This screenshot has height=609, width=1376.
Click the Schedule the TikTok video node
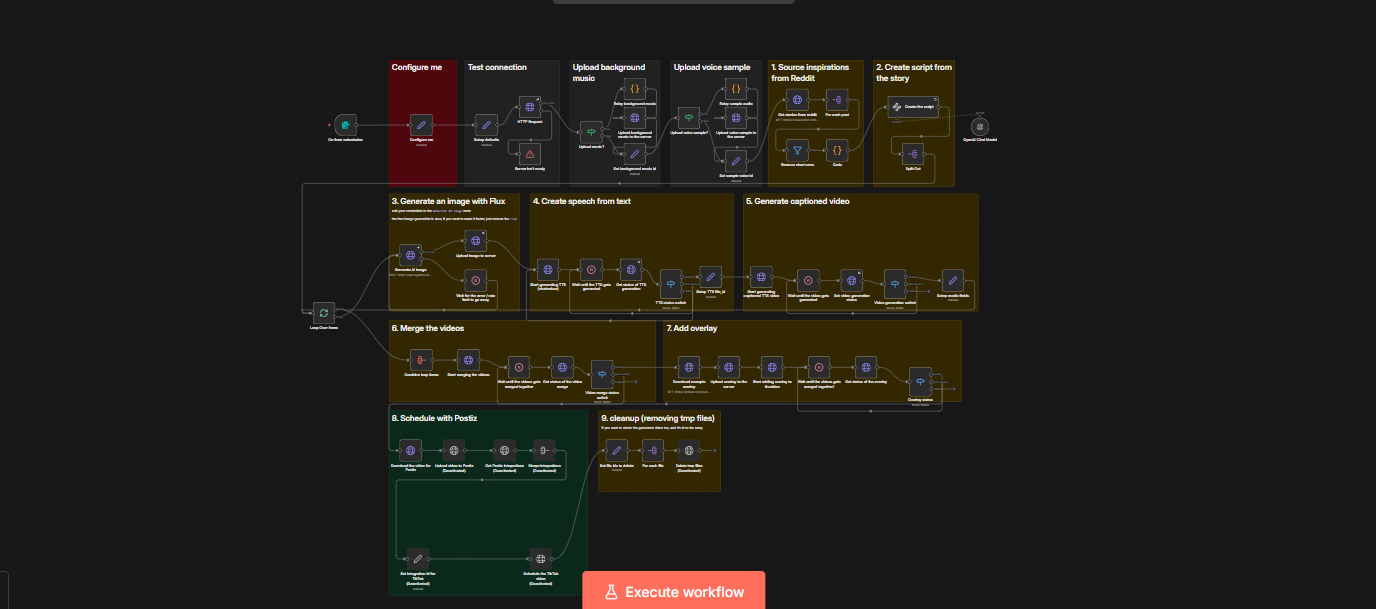540,558
